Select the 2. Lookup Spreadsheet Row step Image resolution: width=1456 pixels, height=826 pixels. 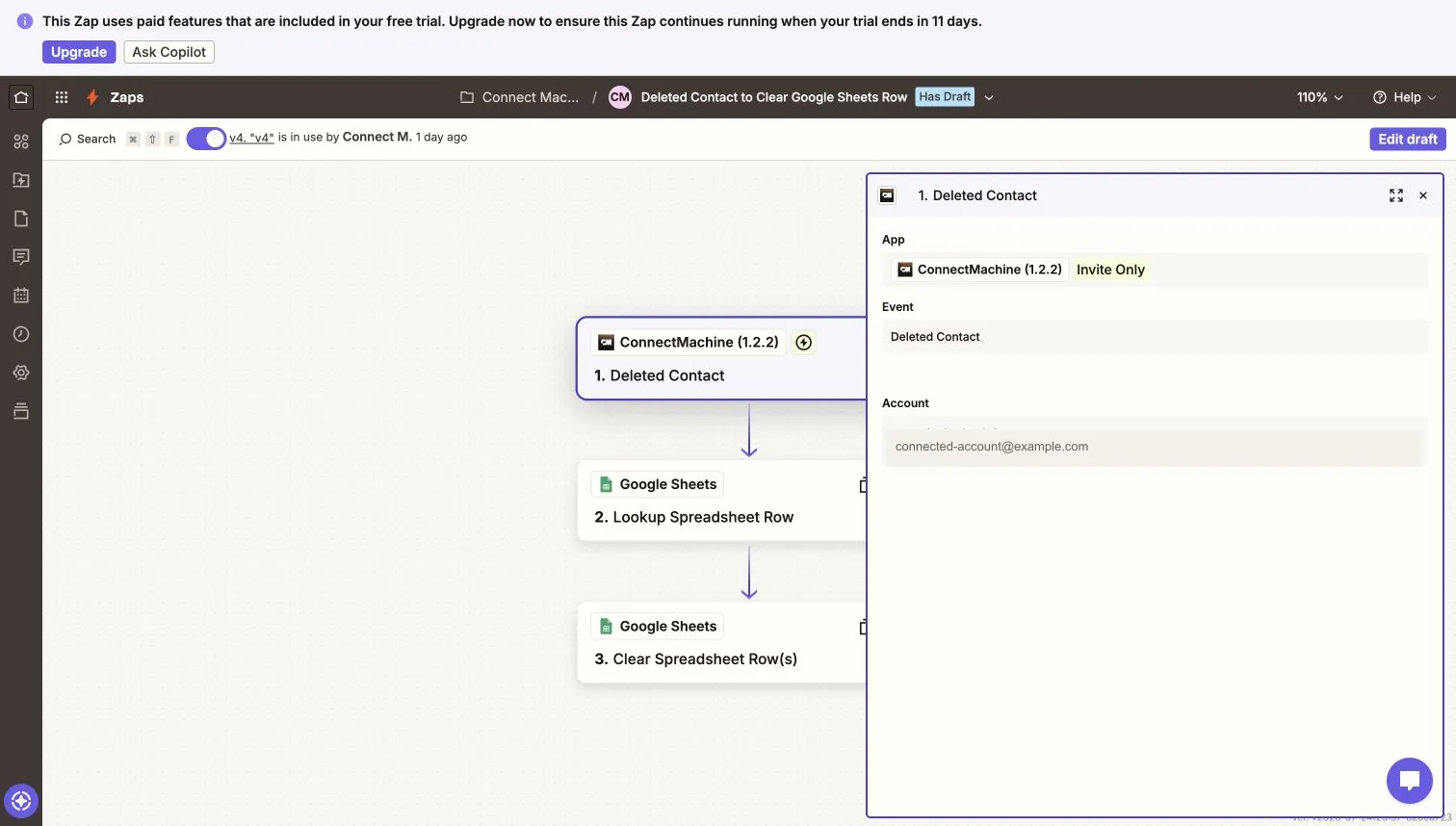click(721, 501)
